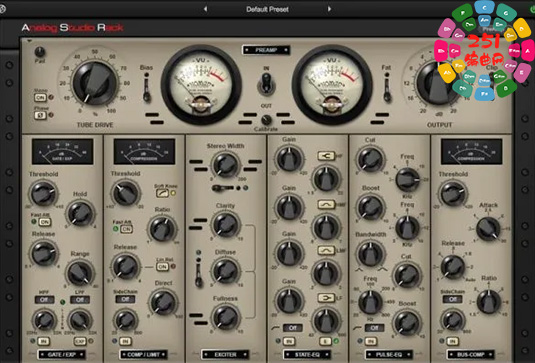Open the SideChain Off selector in Bus-Comp
535x363 pixels.
click(x=452, y=299)
